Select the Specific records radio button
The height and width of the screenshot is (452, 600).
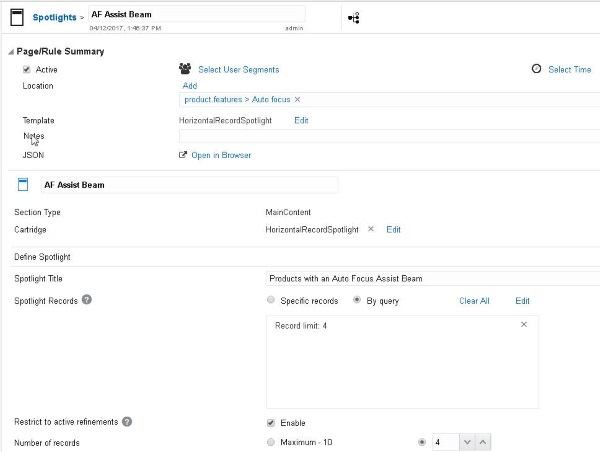click(271, 300)
